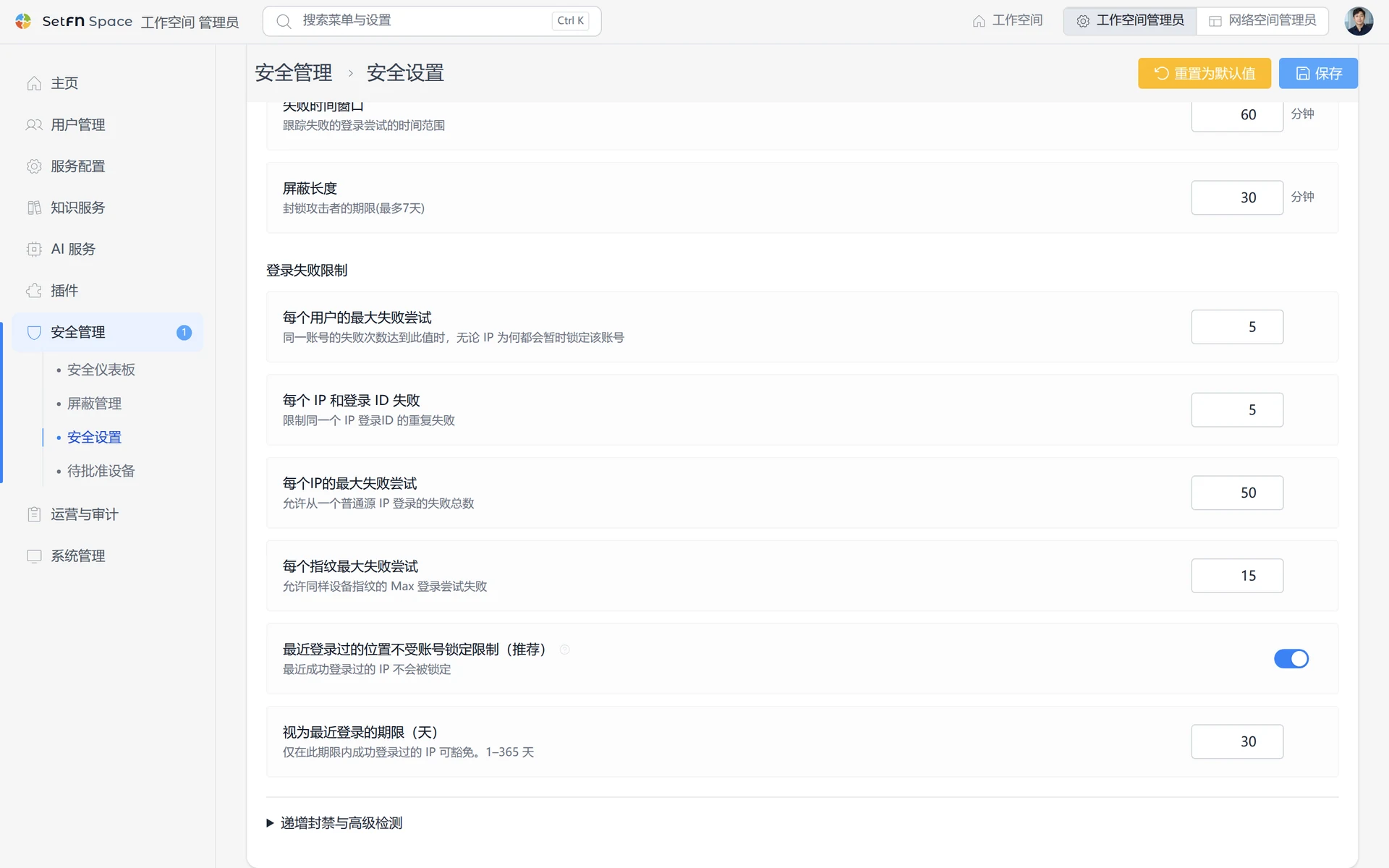Open 安全仪表板 submenu item
Viewport: 1389px width, 868px height.
tap(101, 370)
